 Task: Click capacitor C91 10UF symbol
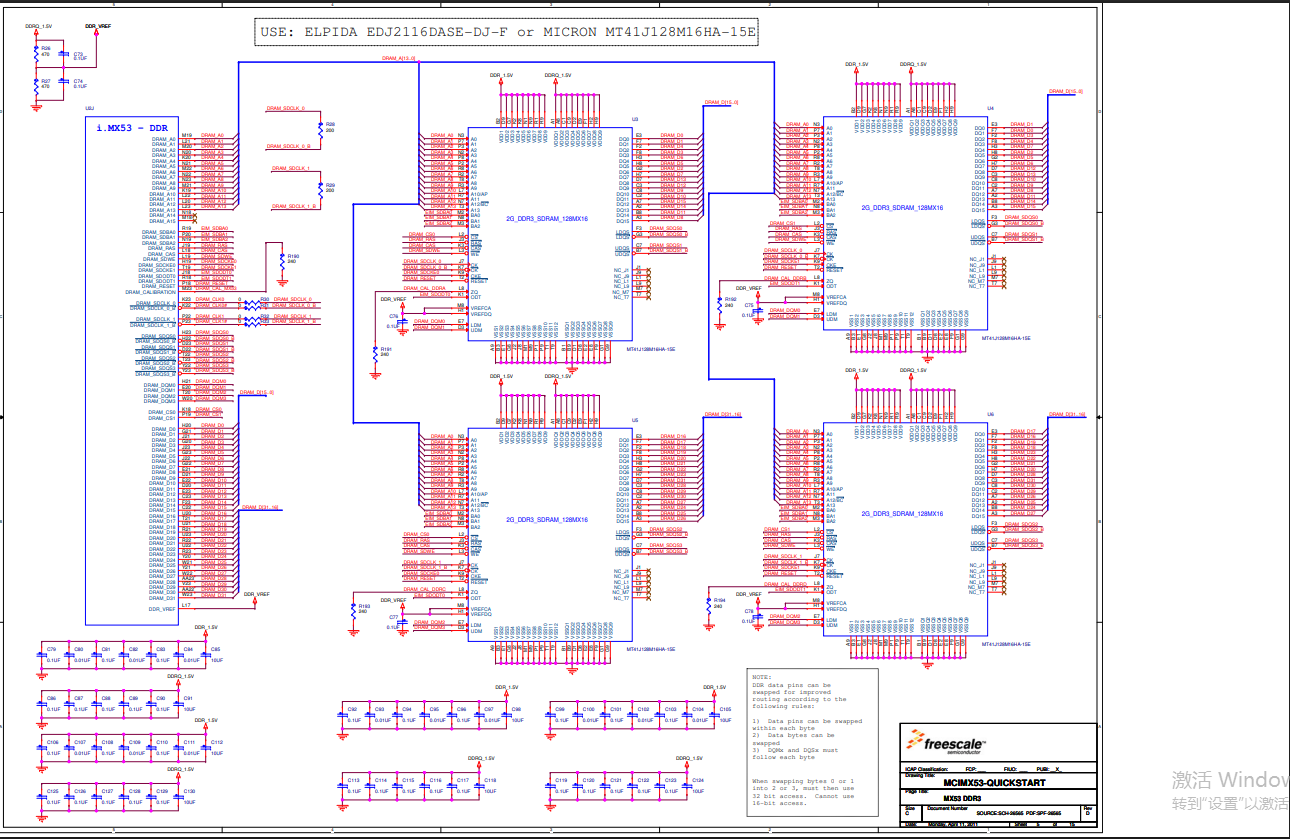[179, 703]
